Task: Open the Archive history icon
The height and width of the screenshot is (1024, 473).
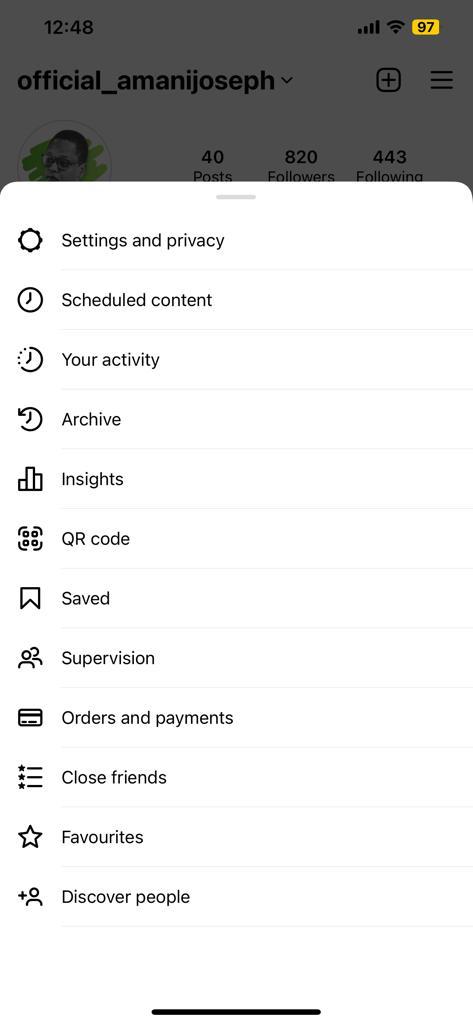Action: click(x=30, y=419)
